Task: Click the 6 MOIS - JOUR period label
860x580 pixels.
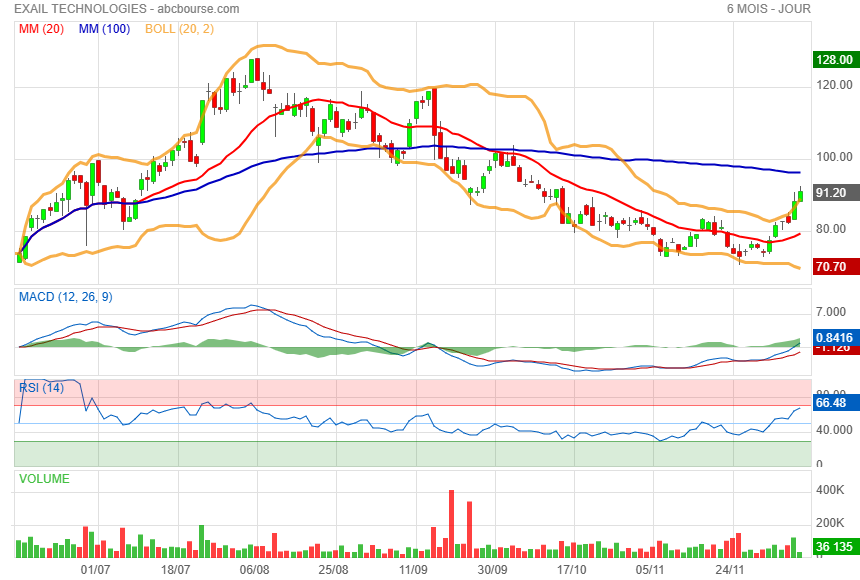Action: coord(768,9)
